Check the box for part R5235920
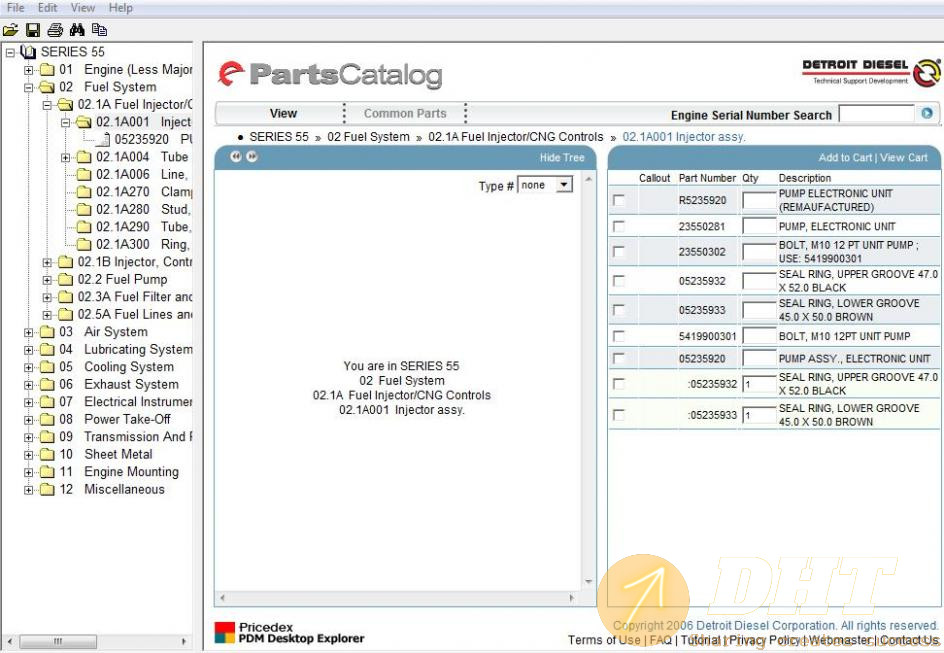This screenshot has width=944, height=653. pyautogui.click(x=618, y=200)
